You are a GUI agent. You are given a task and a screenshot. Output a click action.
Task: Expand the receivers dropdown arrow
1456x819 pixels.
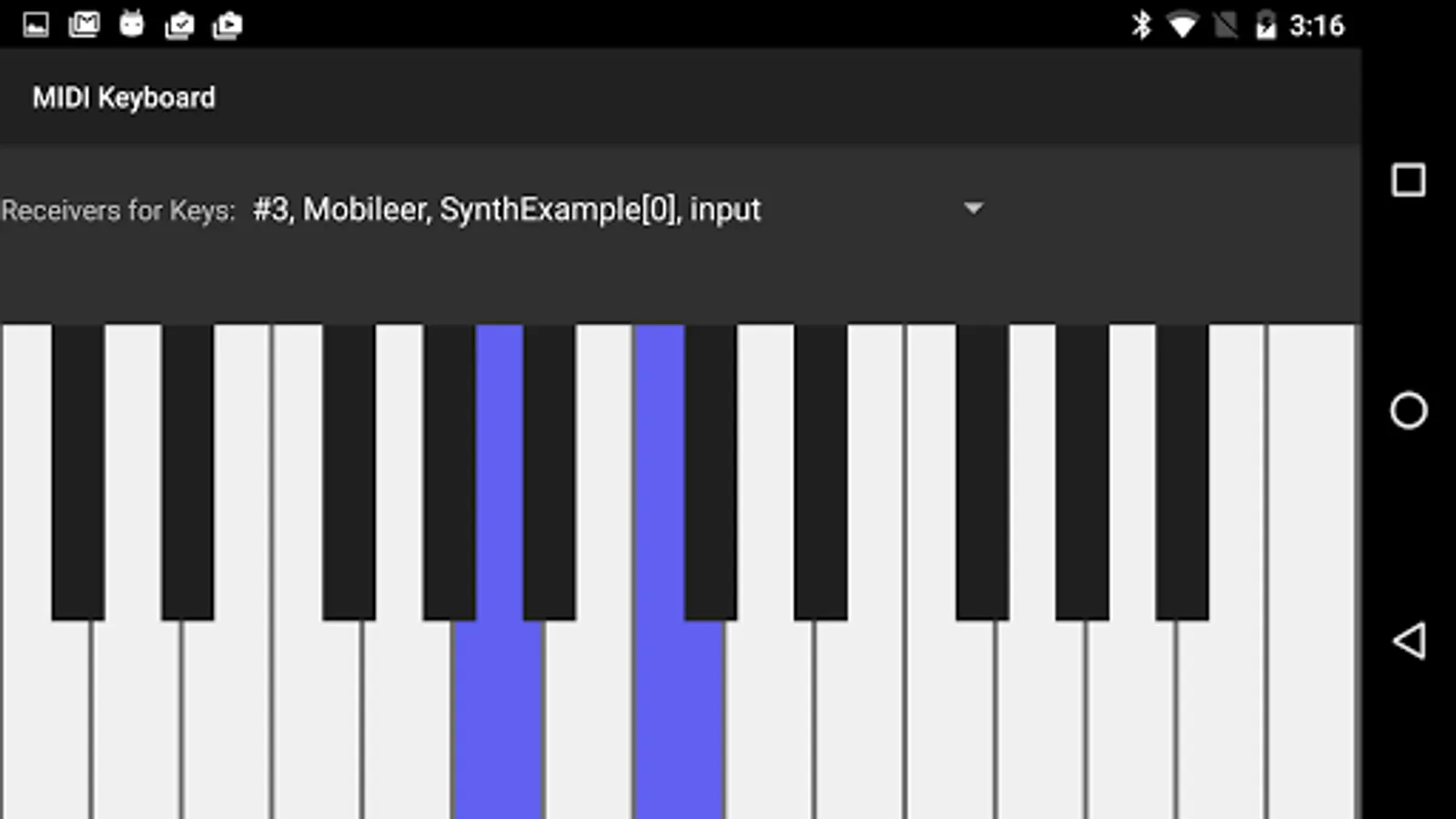(974, 208)
